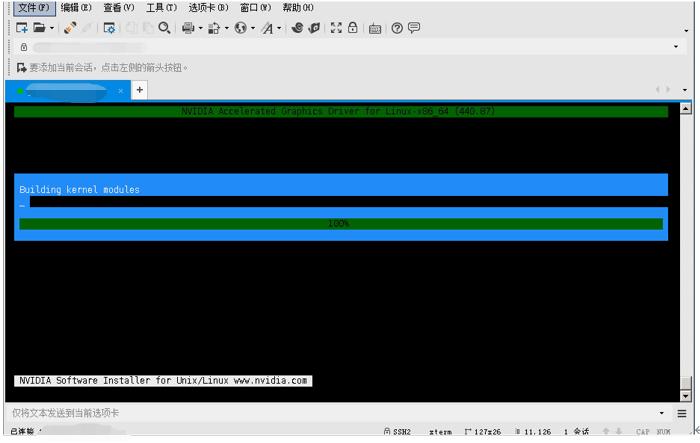Click the print icon in toolbar
The image size is (700, 443).
pyautogui.click(x=187, y=28)
